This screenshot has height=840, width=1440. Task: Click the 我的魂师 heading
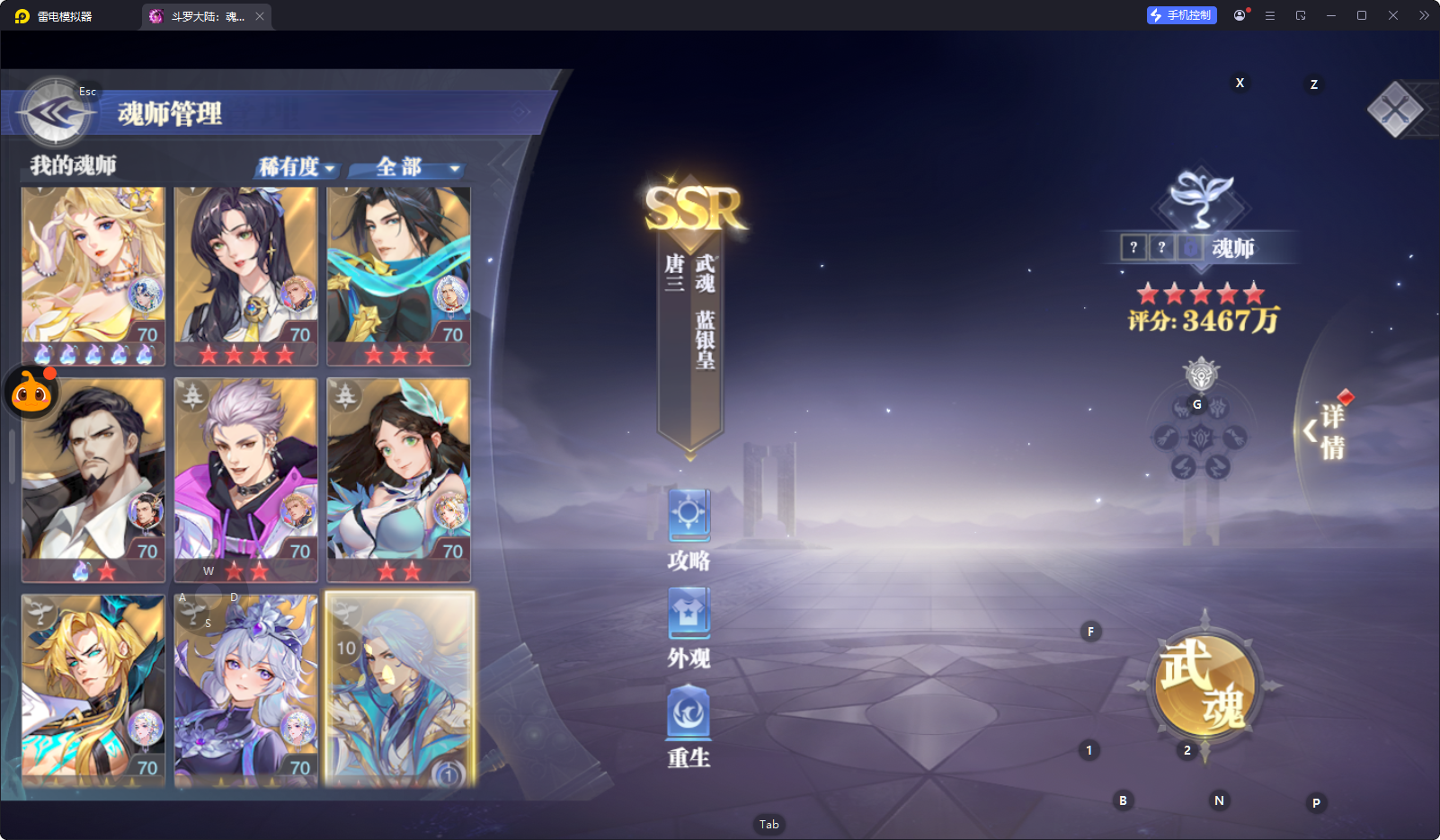coord(74,165)
